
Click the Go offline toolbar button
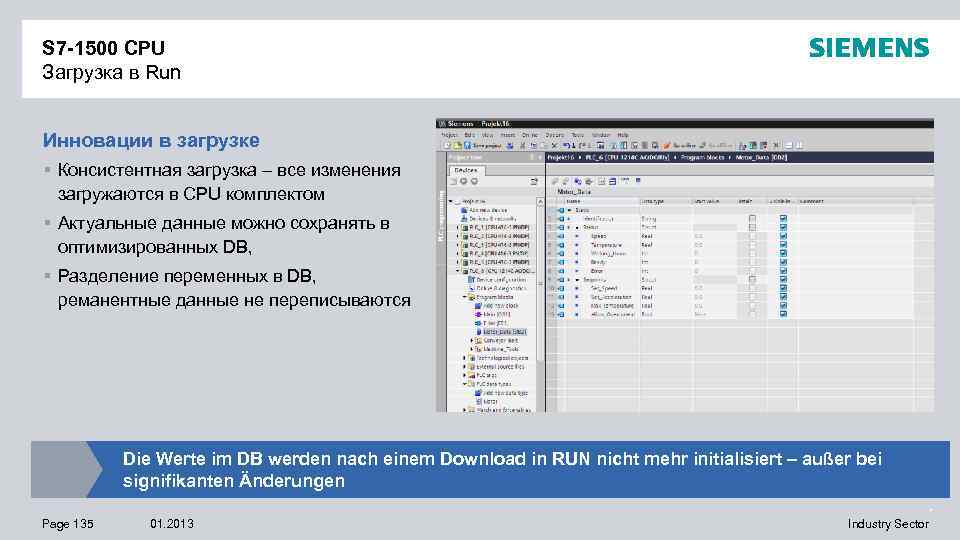click(x=716, y=146)
